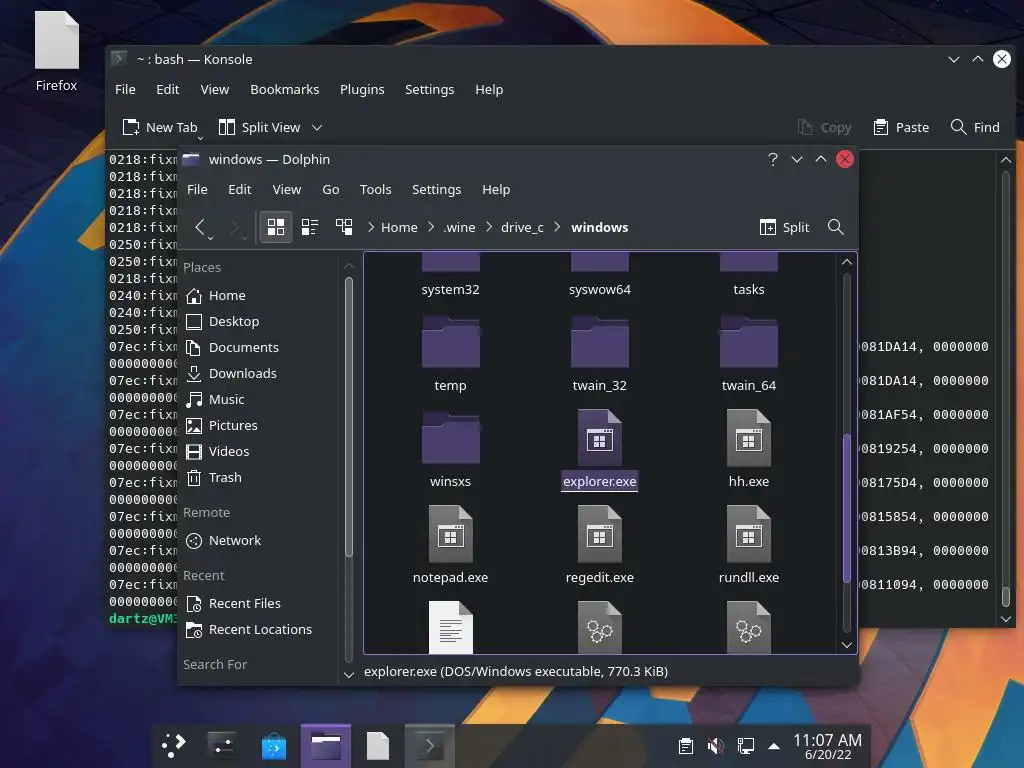Go back in Dolphin navigation
The image size is (1024, 768).
tap(200, 227)
